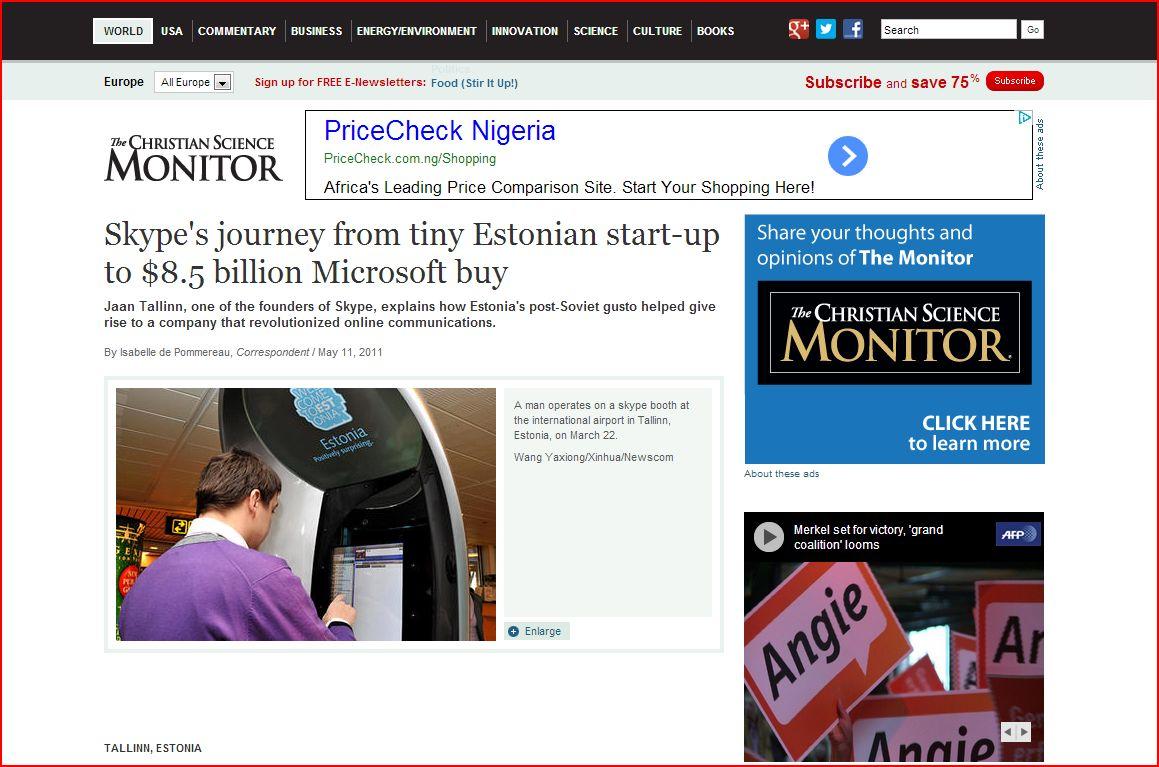Open the ENERGY/ENVIRONMENT section
1159x767 pixels.
pos(416,31)
